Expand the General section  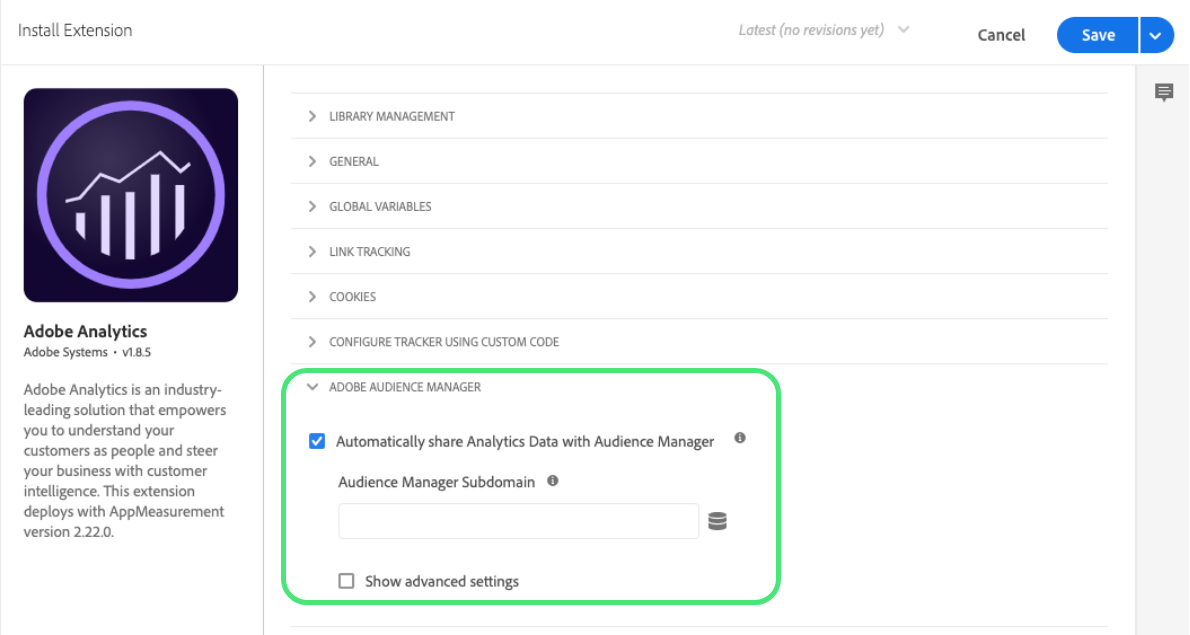click(699, 161)
